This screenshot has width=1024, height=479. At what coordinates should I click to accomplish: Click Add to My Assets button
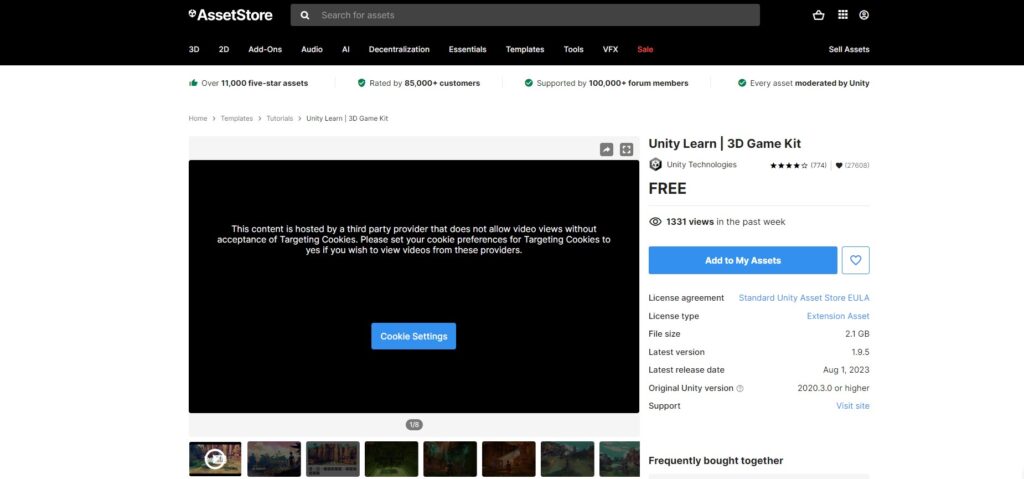[743, 260]
